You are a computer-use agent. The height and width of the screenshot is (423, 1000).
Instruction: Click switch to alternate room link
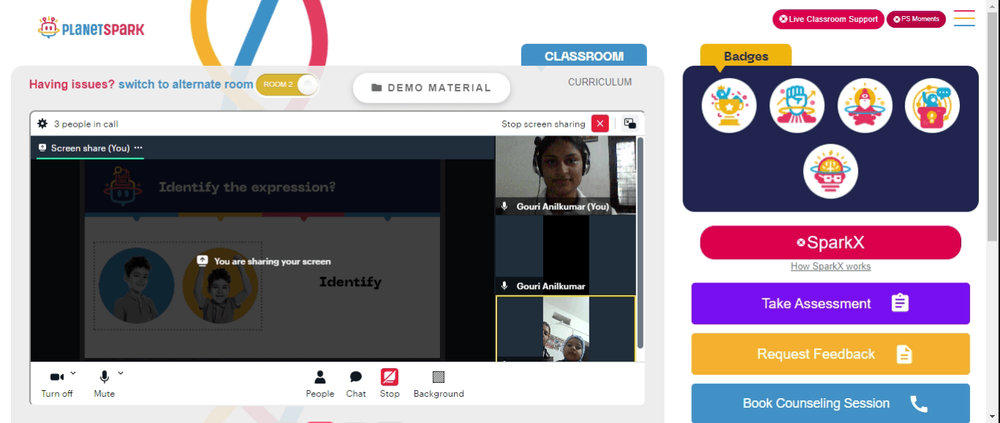tap(186, 84)
